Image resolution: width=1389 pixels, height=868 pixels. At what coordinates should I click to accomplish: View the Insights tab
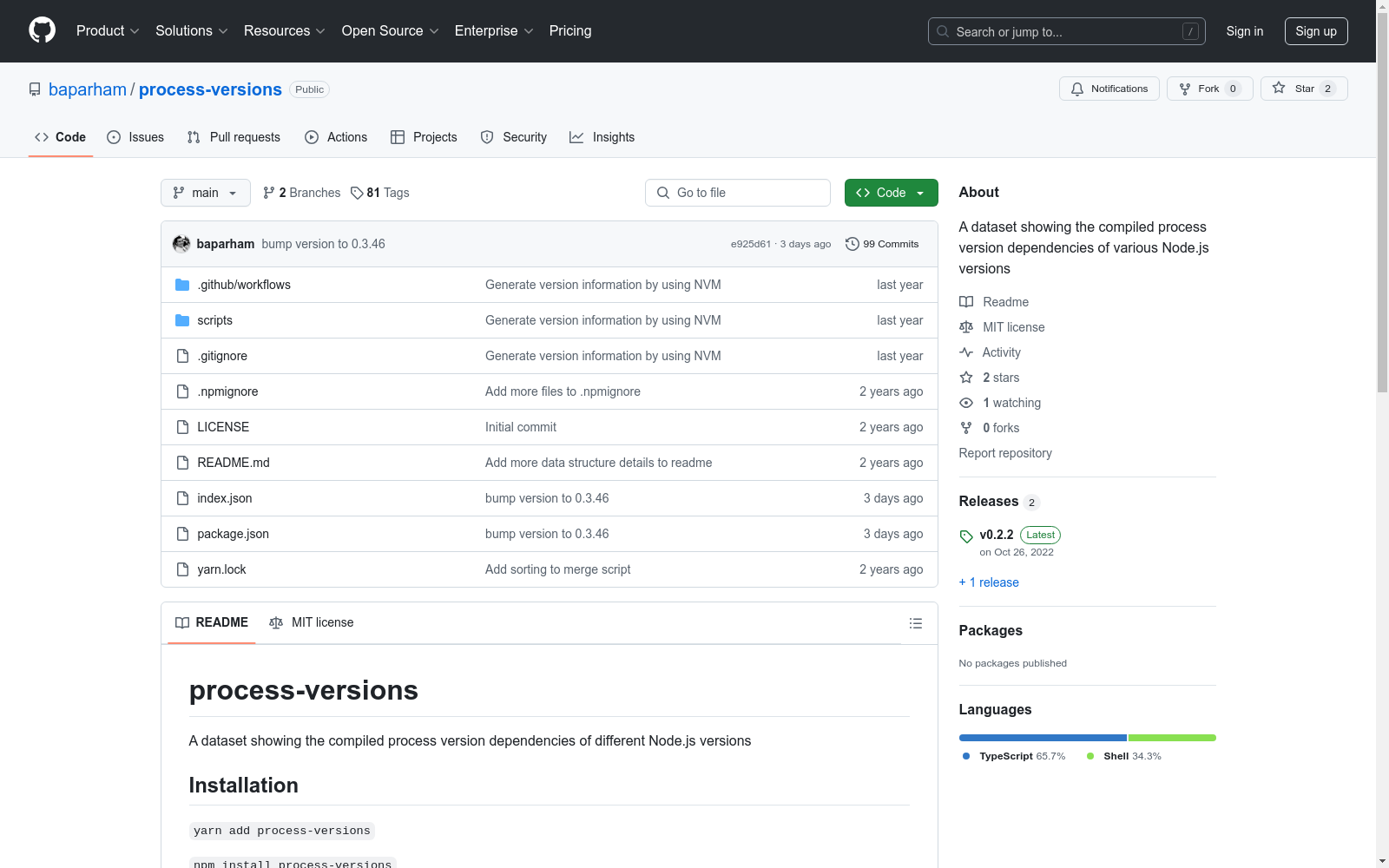pyautogui.click(x=602, y=137)
